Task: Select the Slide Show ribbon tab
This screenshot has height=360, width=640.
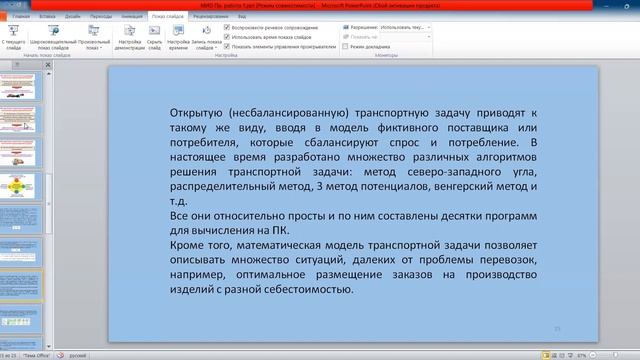Action: (168, 16)
